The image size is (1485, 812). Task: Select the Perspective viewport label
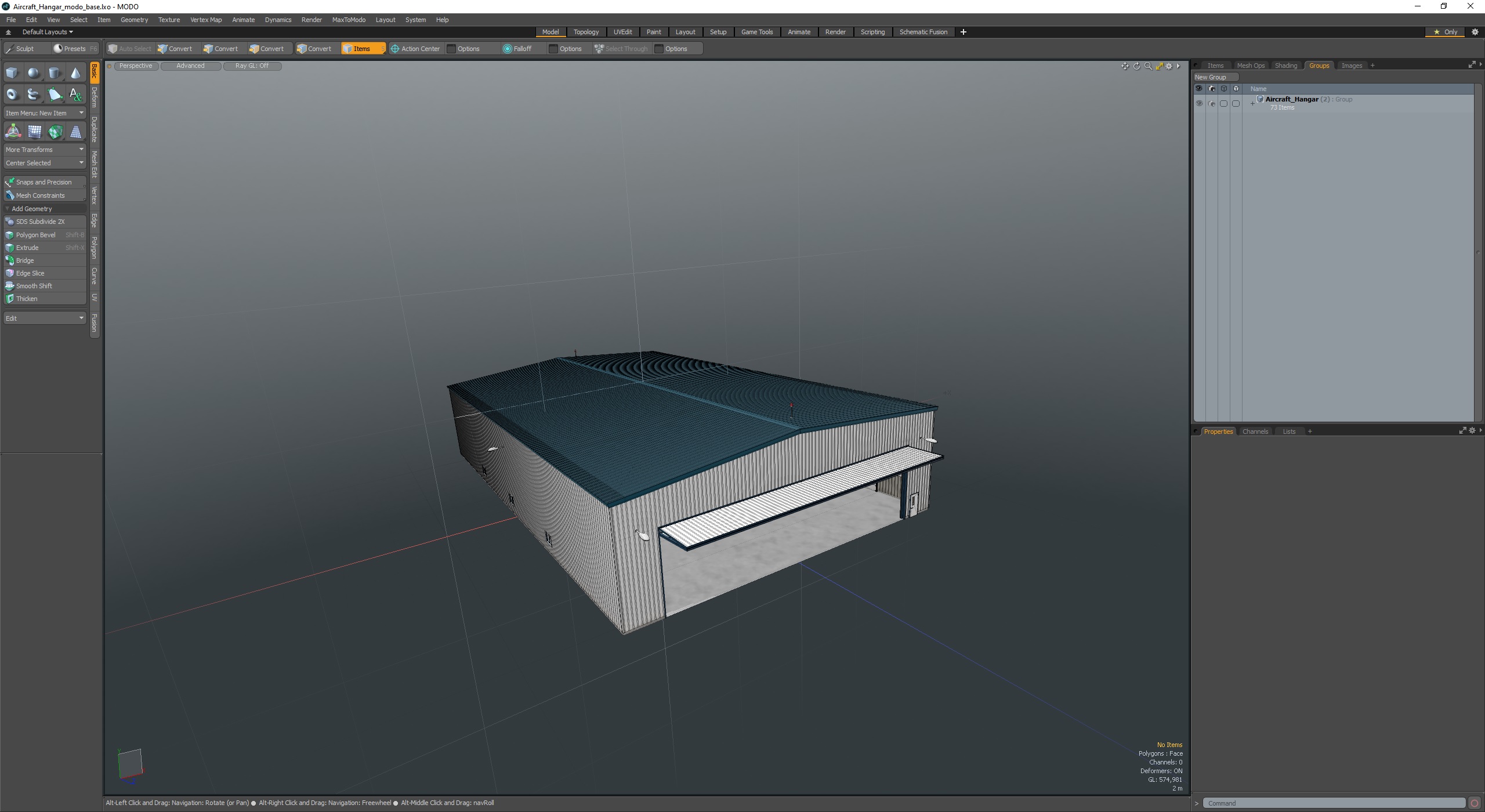pyautogui.click(x=136, y=65)
